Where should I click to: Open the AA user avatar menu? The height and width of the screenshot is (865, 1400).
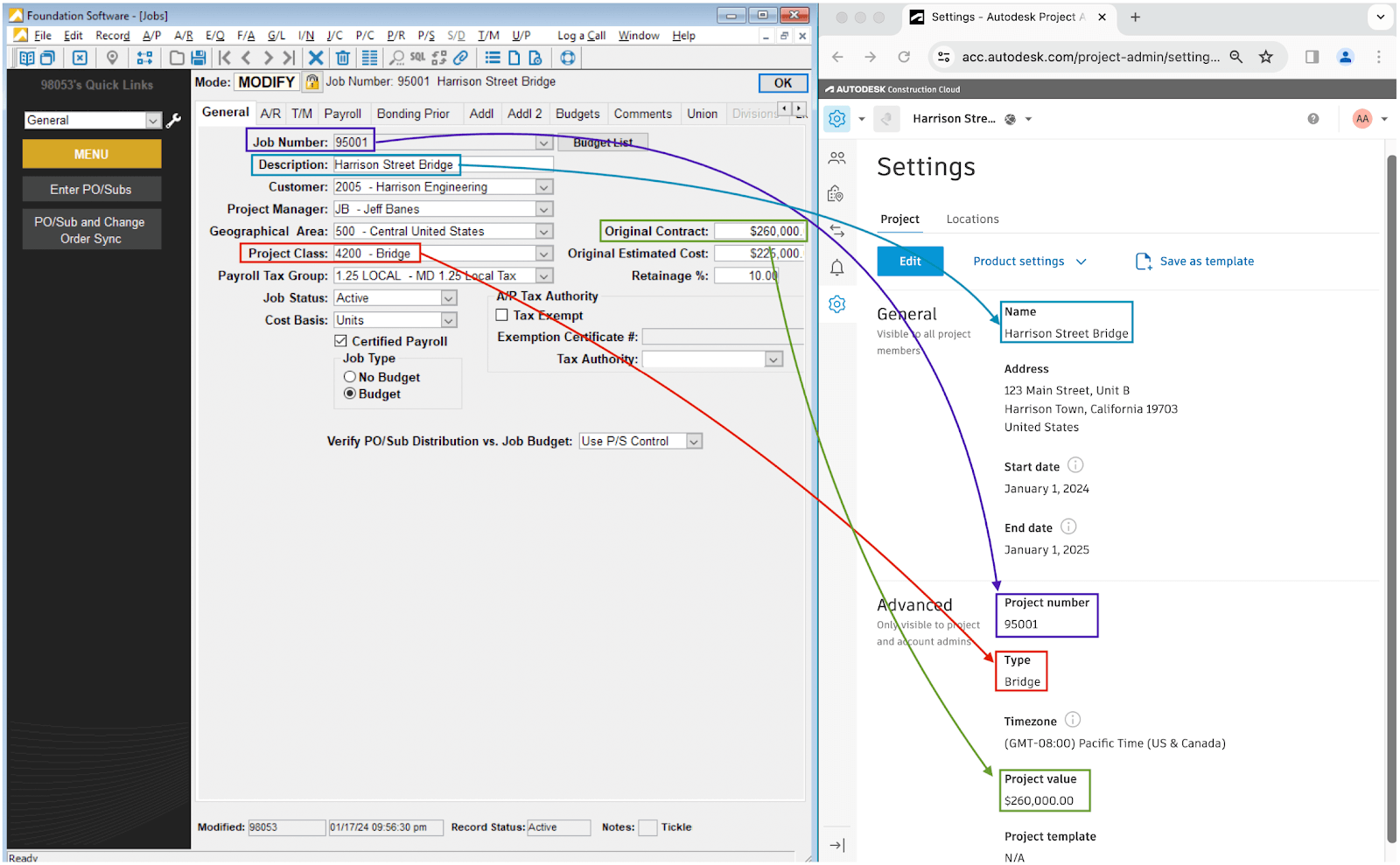[x=1370, y=119]
